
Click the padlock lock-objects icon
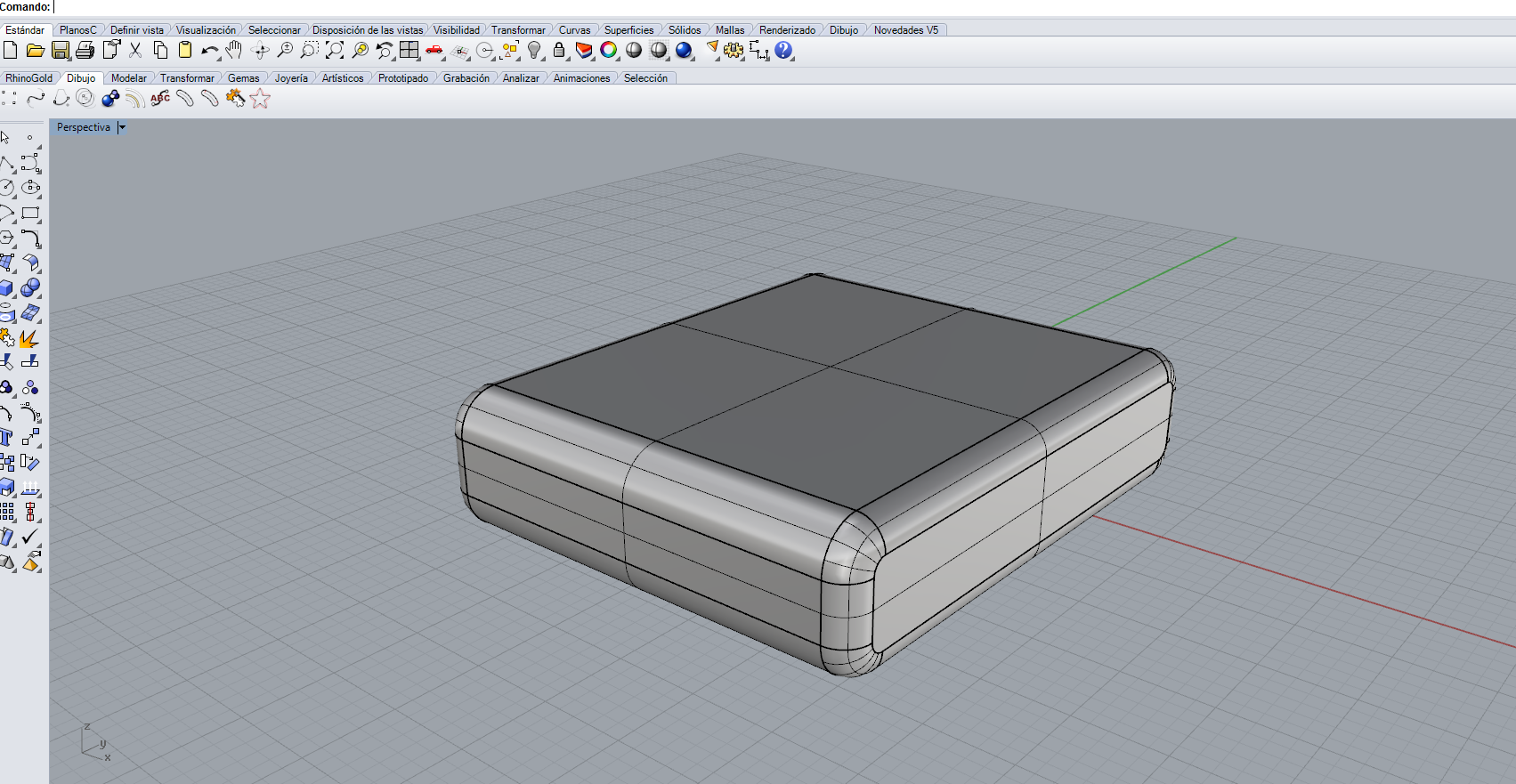point(559,51)
